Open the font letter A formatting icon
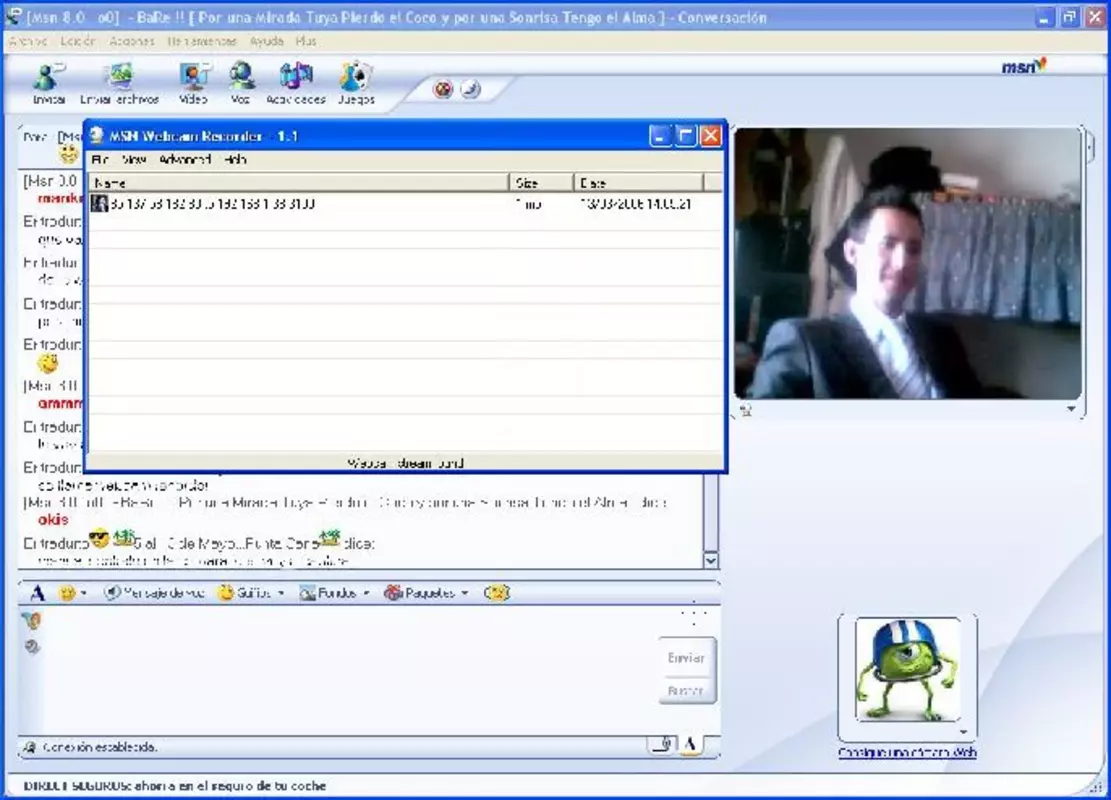1111x800 pixels. 37,593
